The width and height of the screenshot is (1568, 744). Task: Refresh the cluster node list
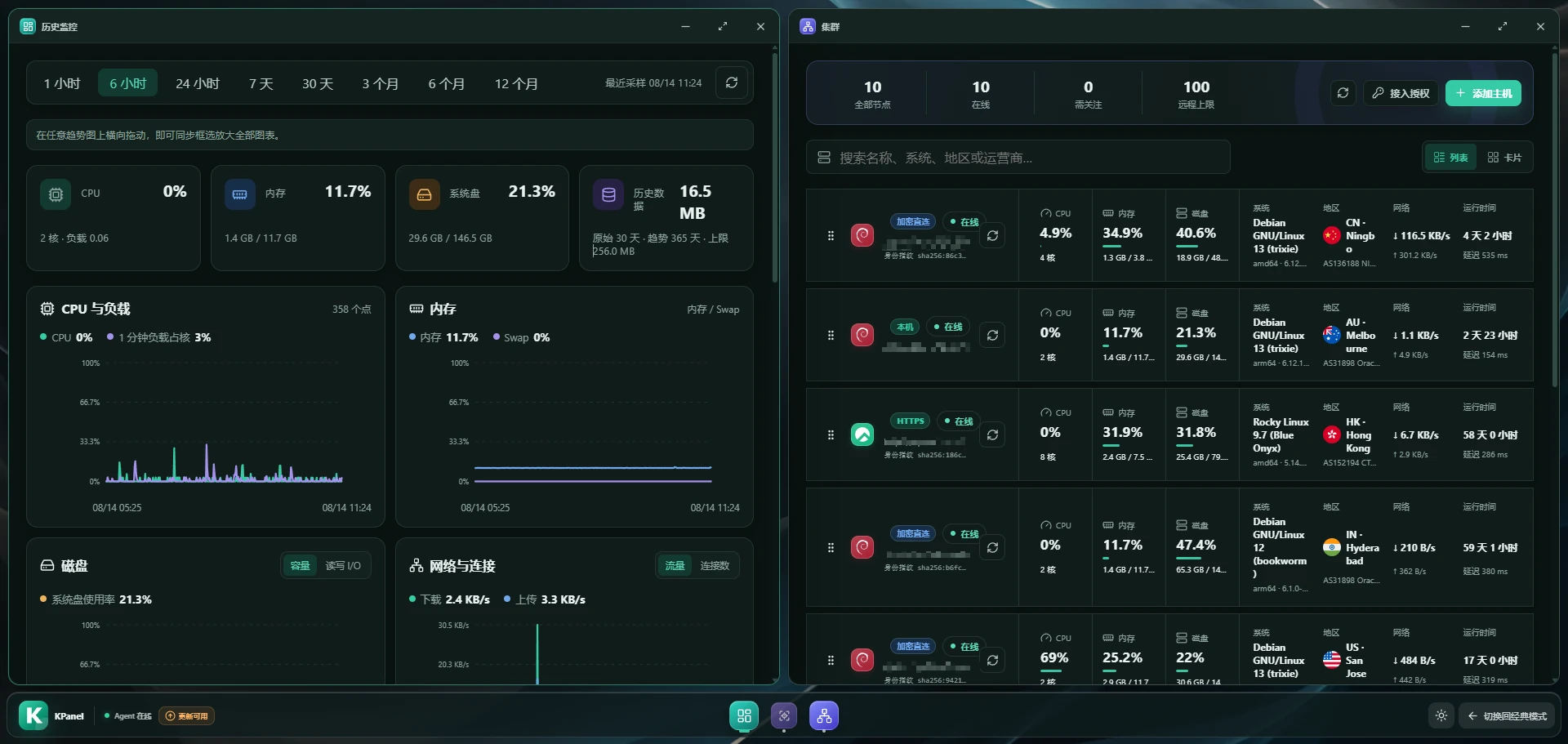[1343, 93]
